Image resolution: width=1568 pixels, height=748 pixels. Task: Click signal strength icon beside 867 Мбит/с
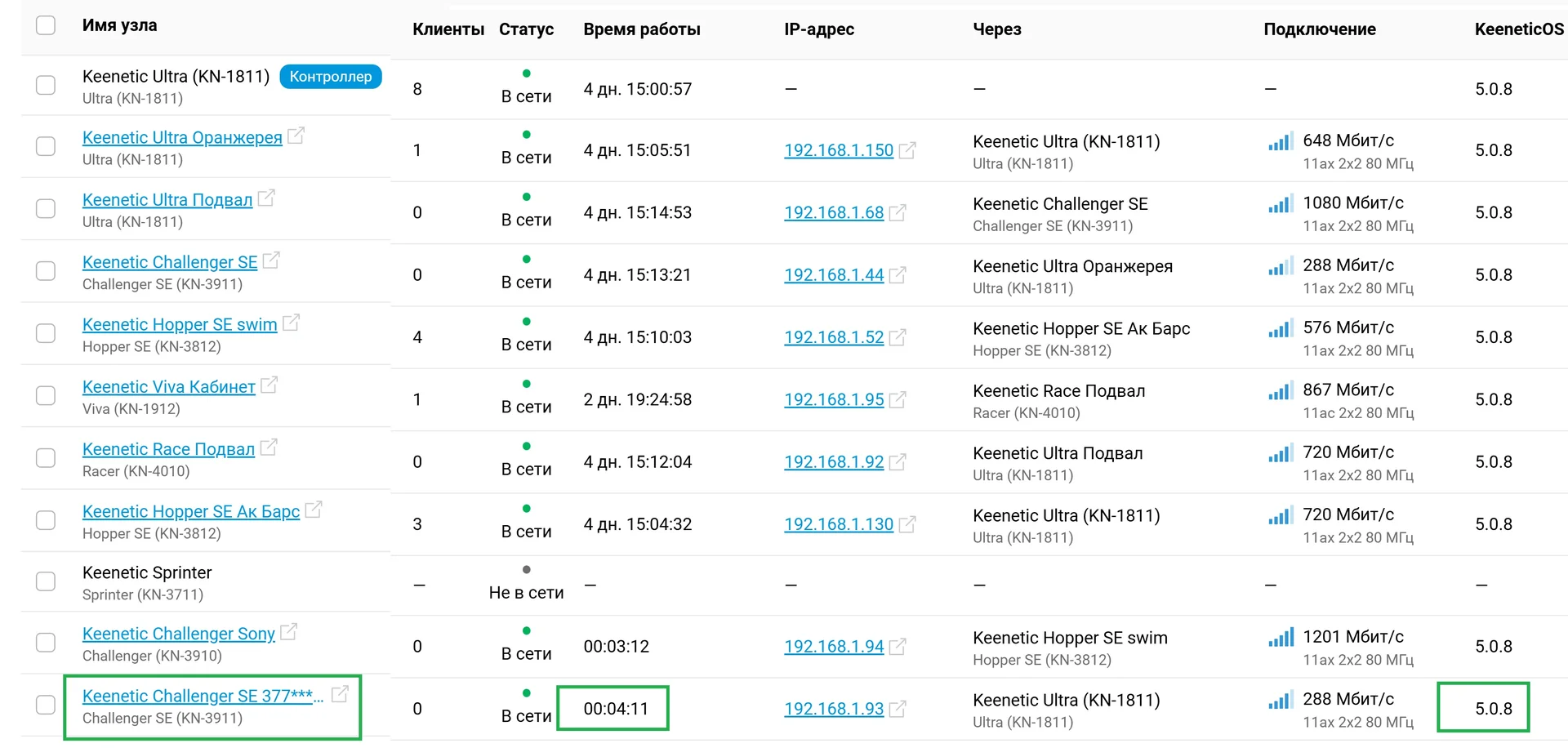point(1281,391)
